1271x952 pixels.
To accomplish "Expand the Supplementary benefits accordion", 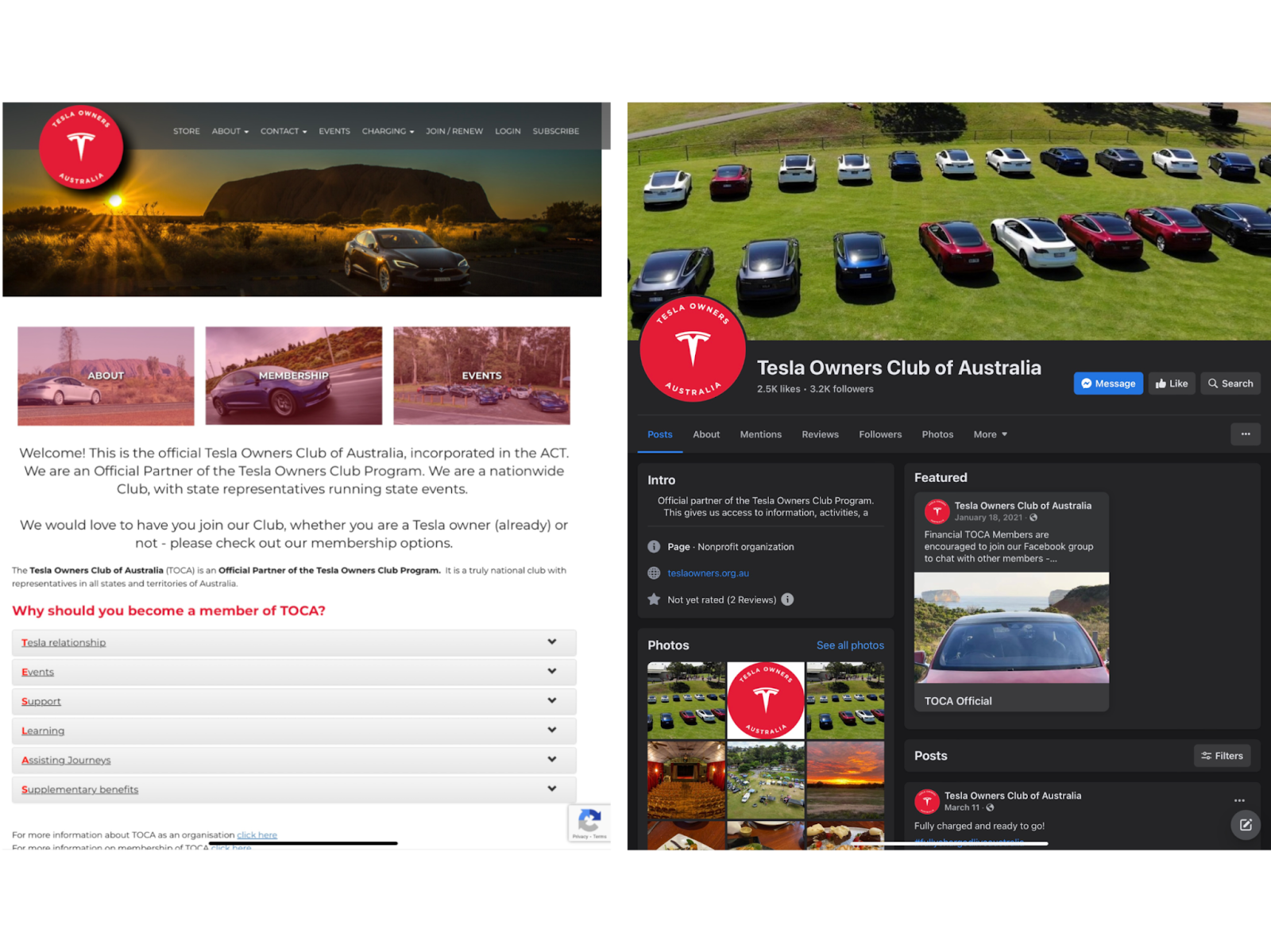I will click(x=294, y=789).
